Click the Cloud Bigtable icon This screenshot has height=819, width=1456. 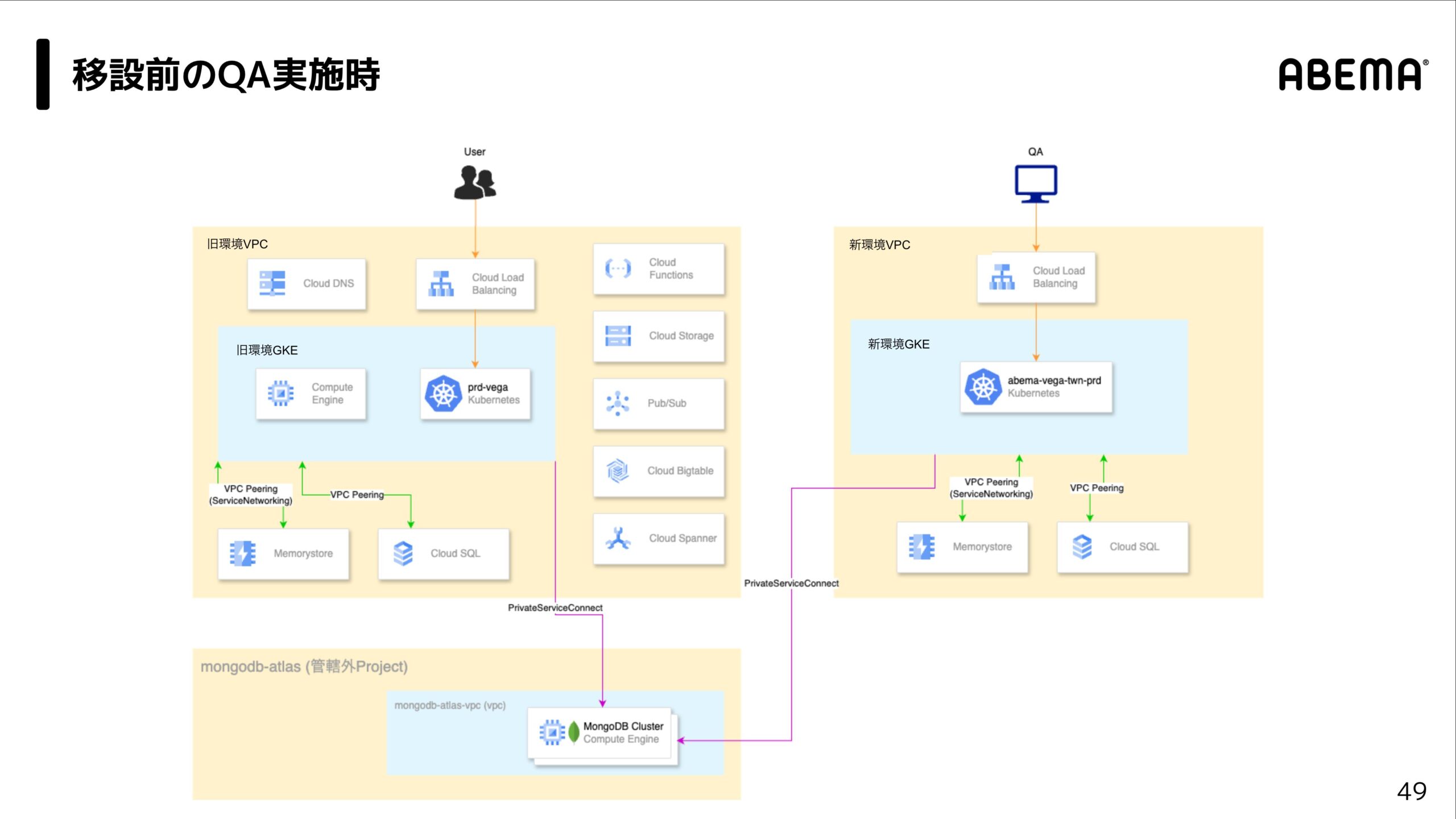618,471
